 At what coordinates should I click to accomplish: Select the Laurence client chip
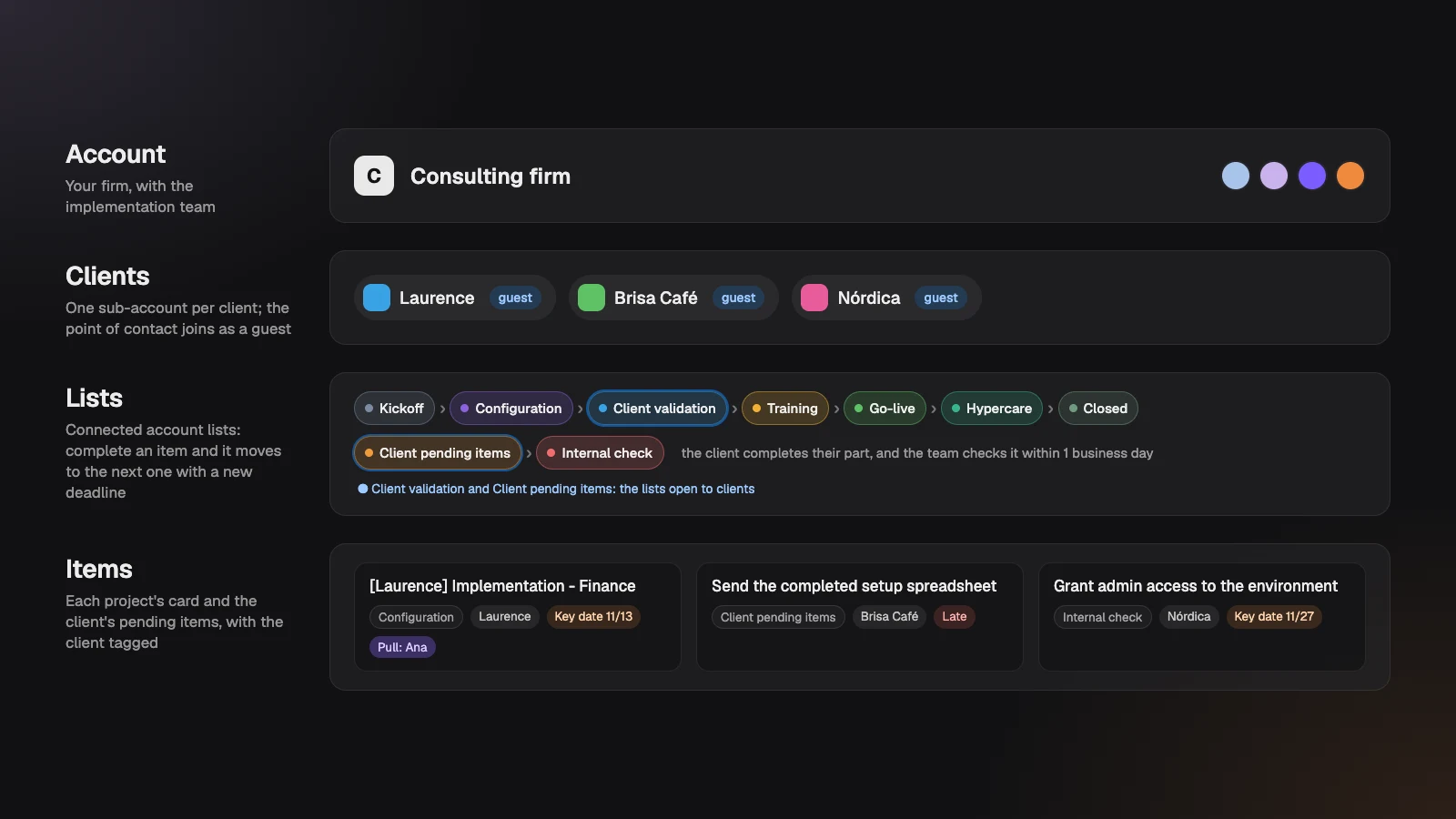pyautogui.click(x=455, y=298)
